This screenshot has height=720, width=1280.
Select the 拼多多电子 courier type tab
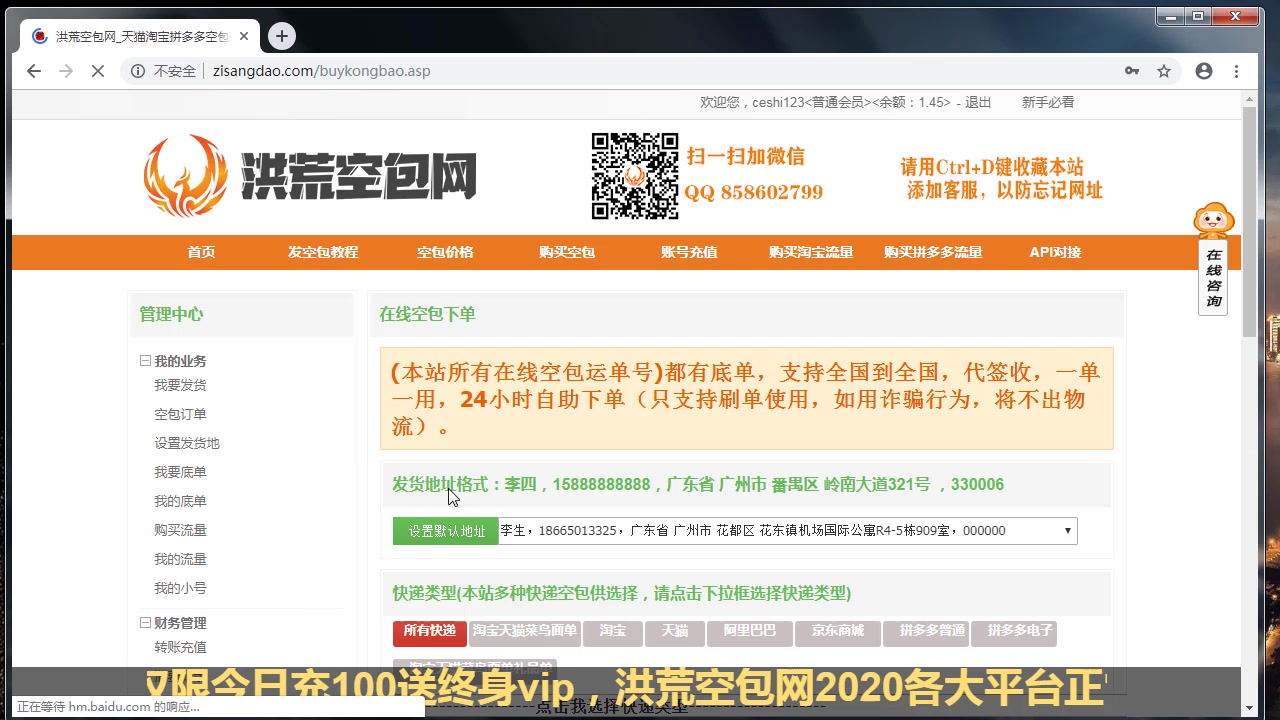pyautogui.click(x=1014, y=632)
